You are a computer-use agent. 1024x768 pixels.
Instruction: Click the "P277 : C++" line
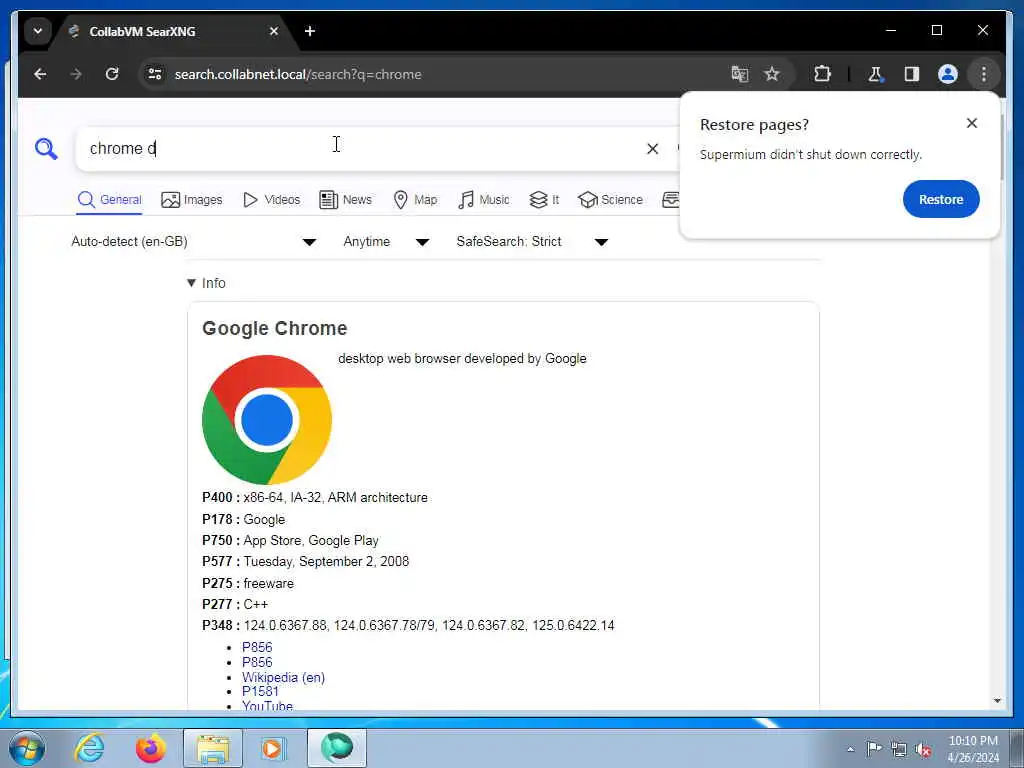pyautogui.click(x=235, y=604)
